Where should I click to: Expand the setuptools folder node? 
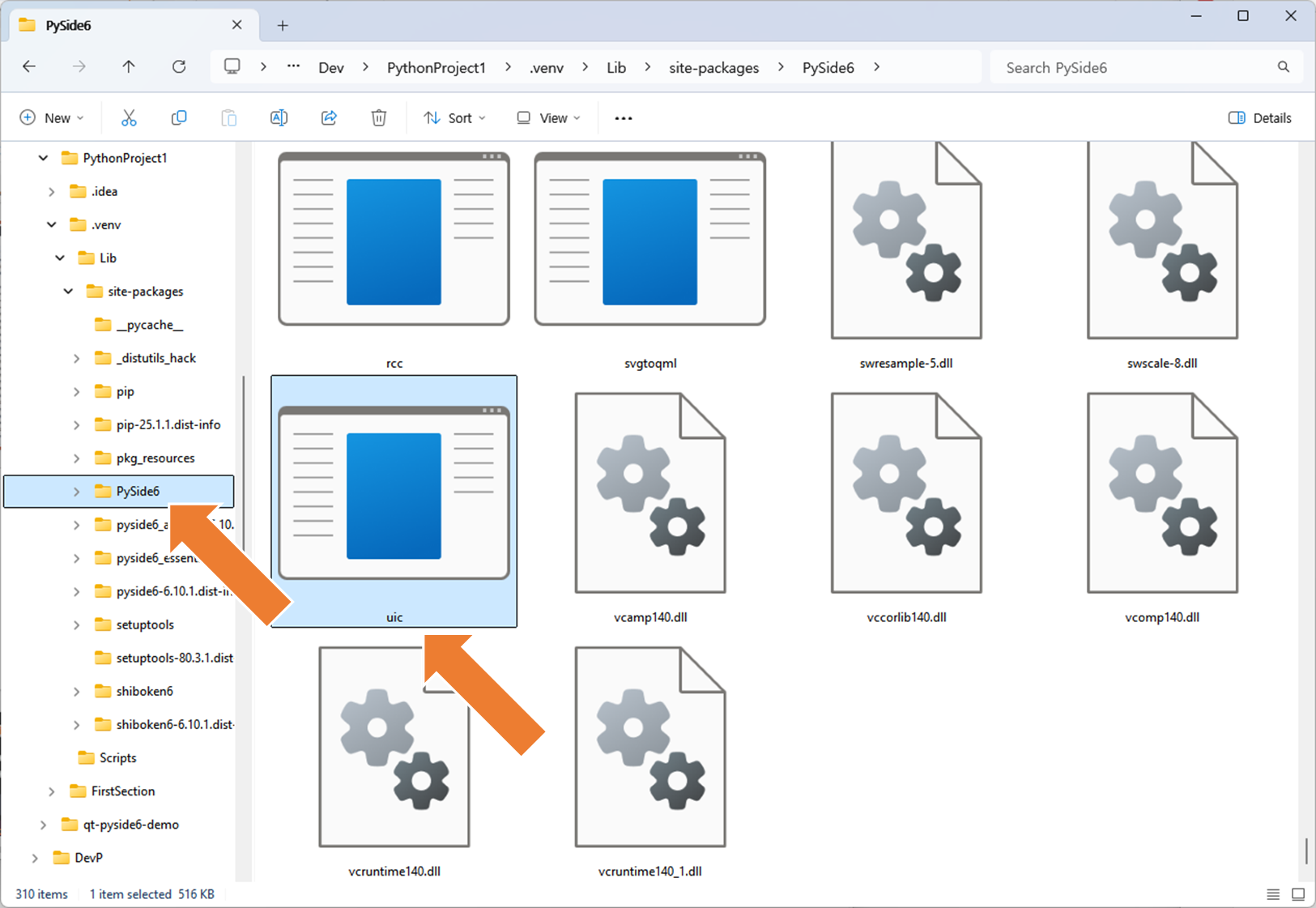[77, 625]
